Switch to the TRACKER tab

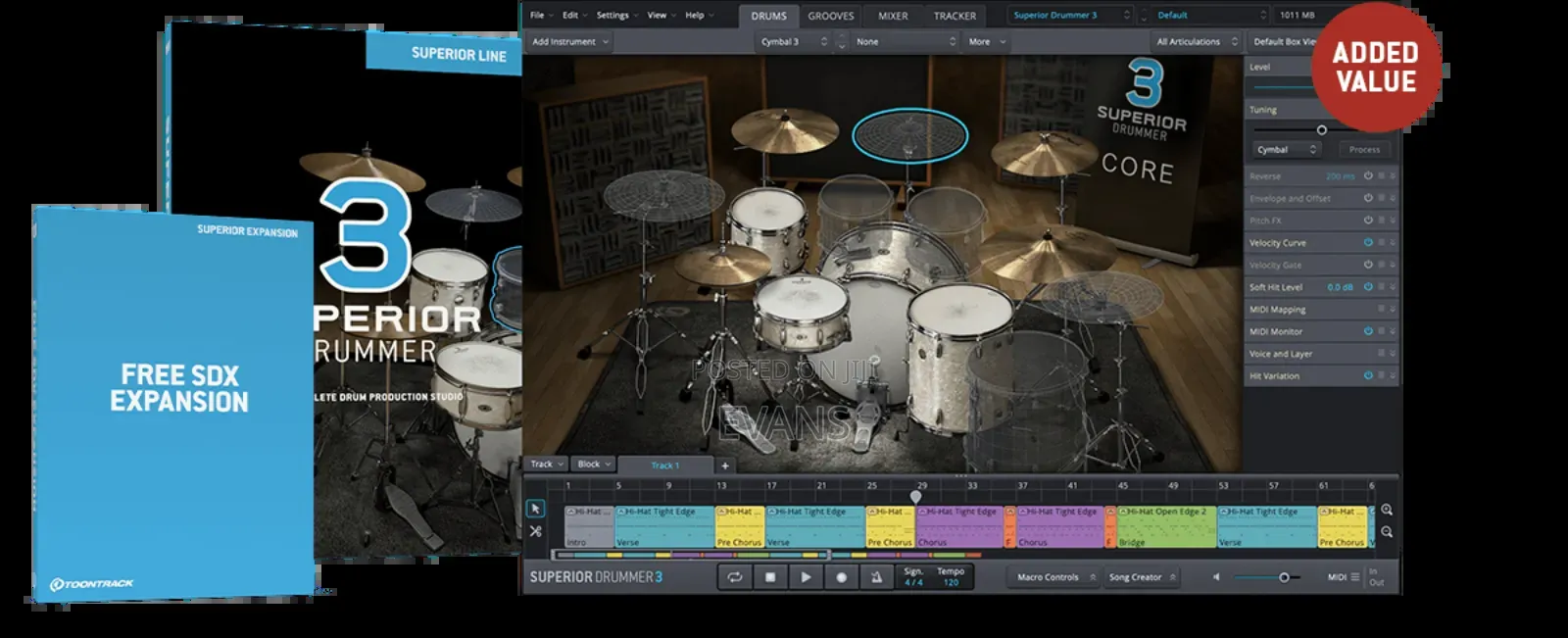955,16
